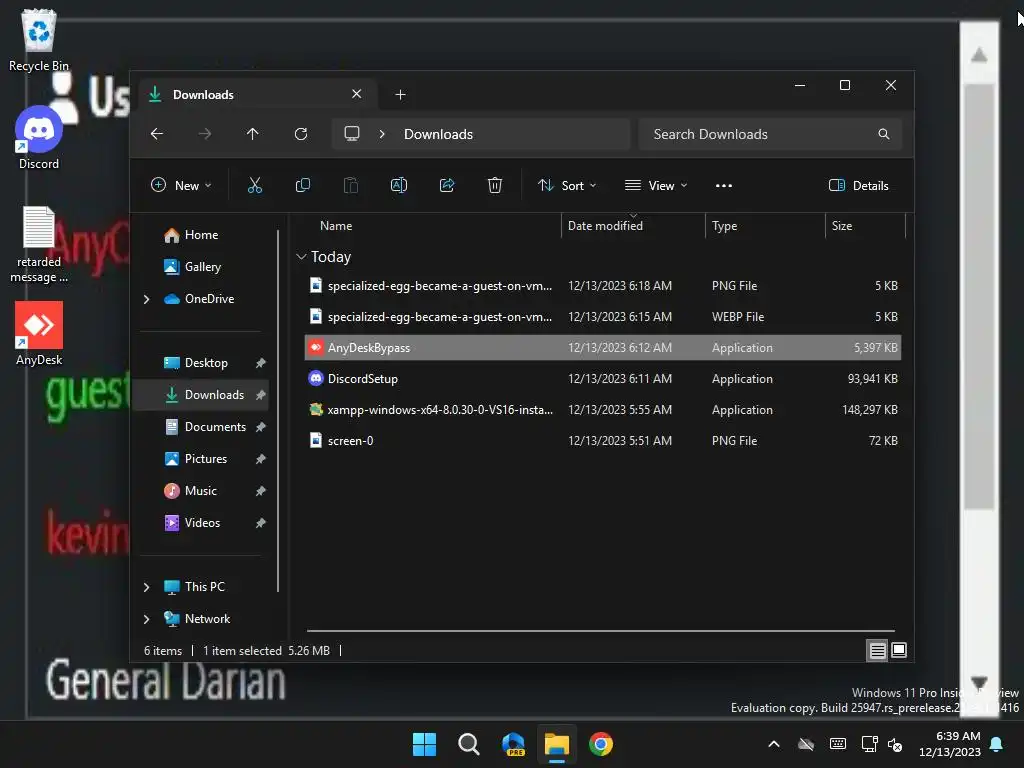
Task: Click the search magnifier in Search Downloads
Action: [x=884, y=134]
